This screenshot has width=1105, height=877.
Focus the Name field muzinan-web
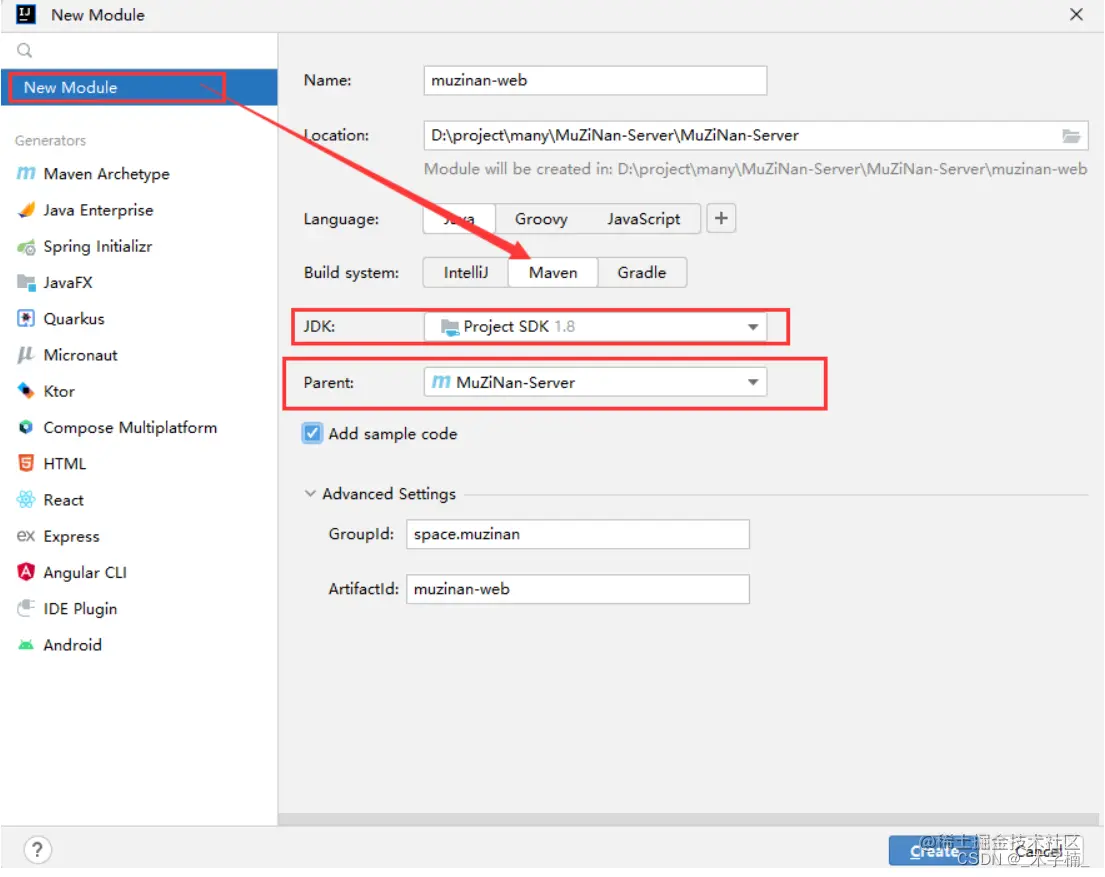pos(595,80)
